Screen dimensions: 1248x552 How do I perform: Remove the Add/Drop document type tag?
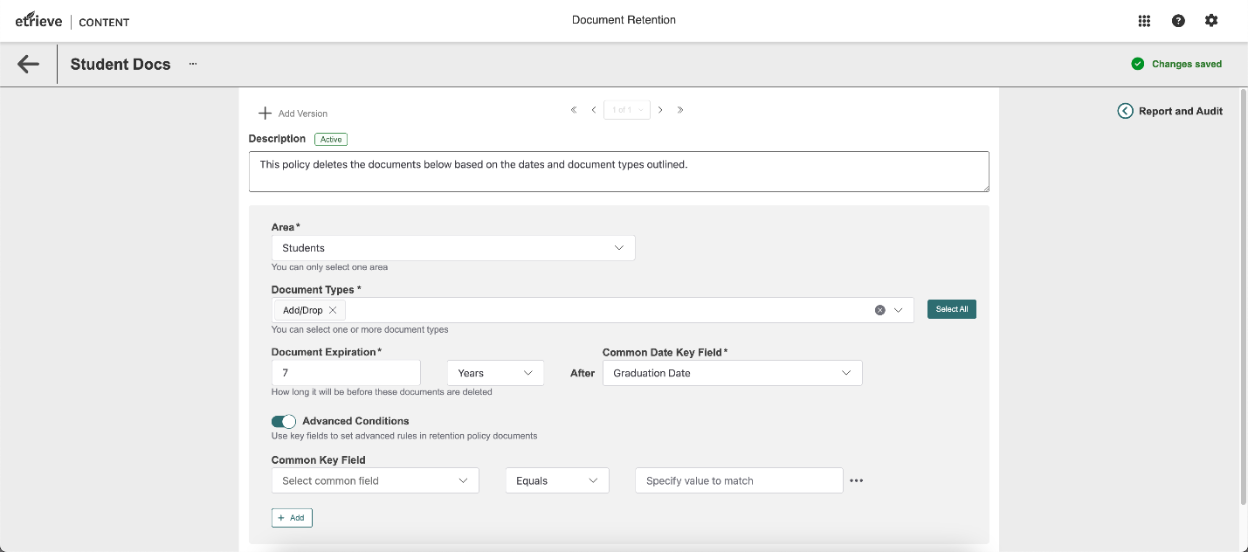click(x=332, y=310)
